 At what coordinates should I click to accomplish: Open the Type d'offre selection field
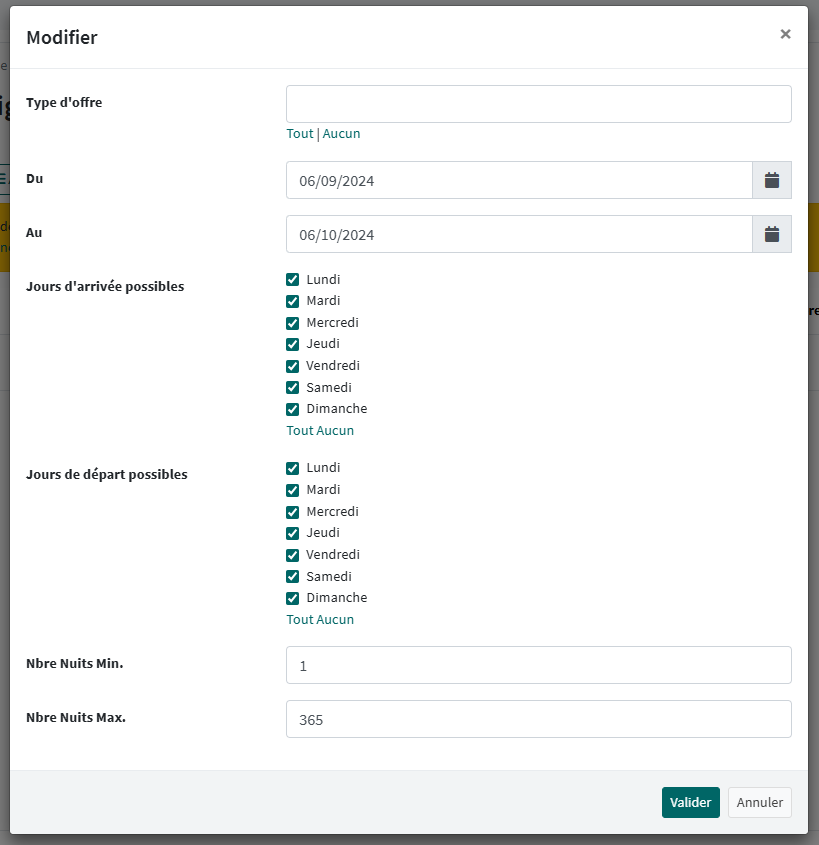click(x=538, y=104)
